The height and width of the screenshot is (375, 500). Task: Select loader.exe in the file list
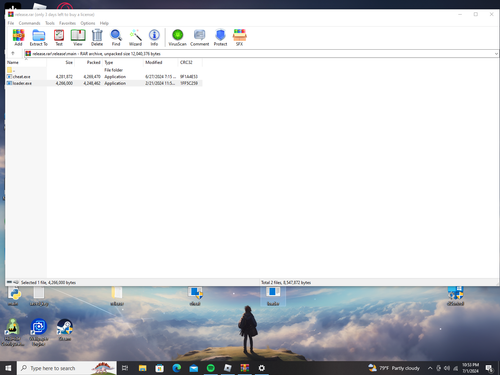point(104,83)
